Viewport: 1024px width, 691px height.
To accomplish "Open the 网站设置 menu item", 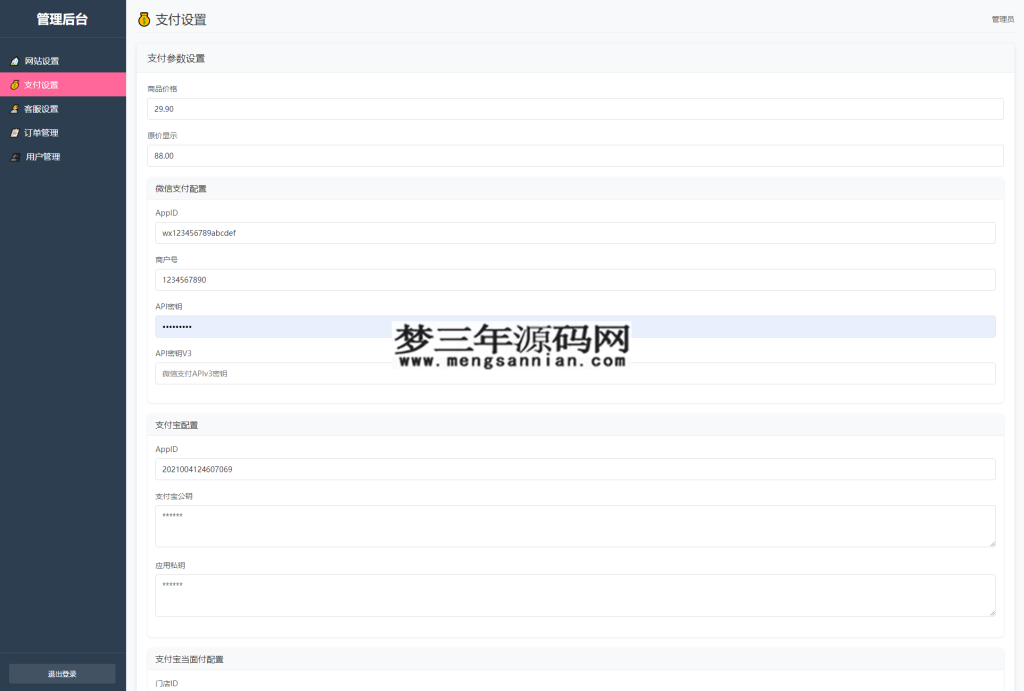I will [x=42, y=60].
